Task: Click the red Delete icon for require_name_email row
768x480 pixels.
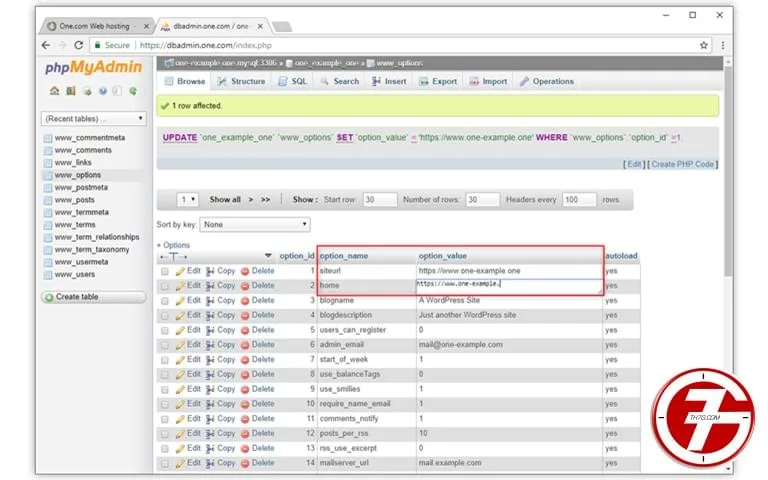Action: [245, 405]
